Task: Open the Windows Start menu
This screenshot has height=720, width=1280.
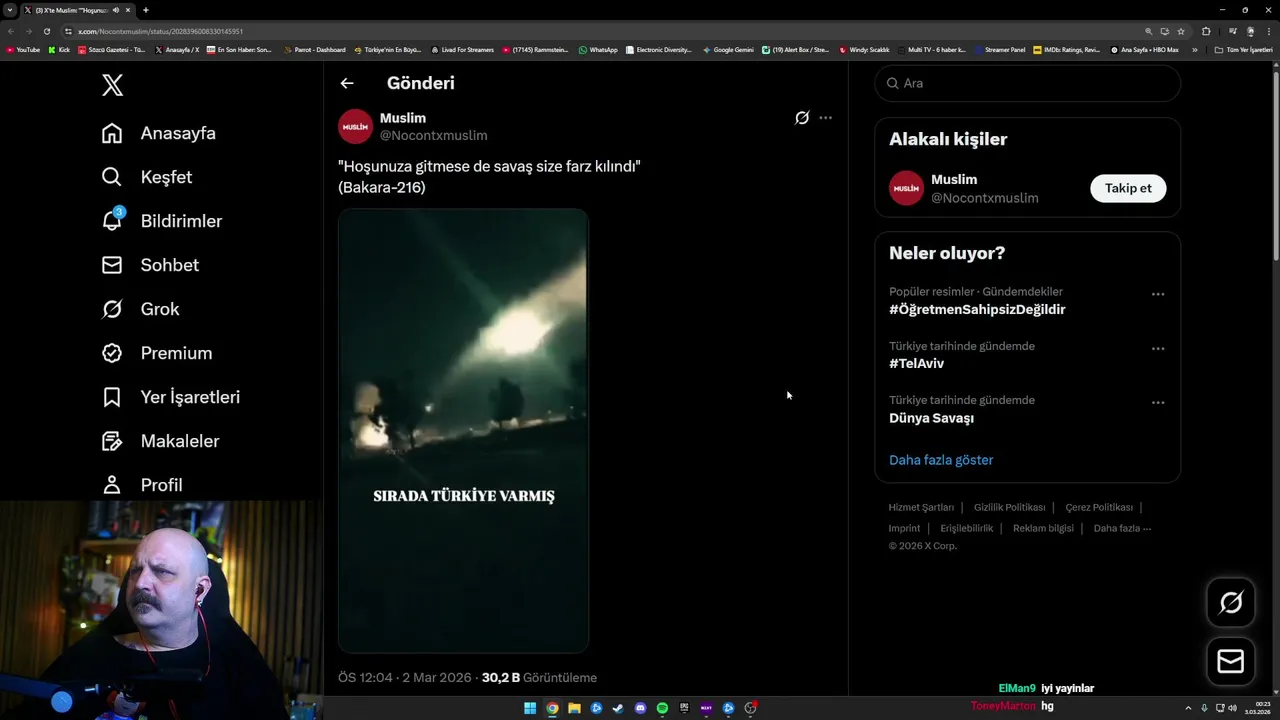Action: (x=530, y=708)
